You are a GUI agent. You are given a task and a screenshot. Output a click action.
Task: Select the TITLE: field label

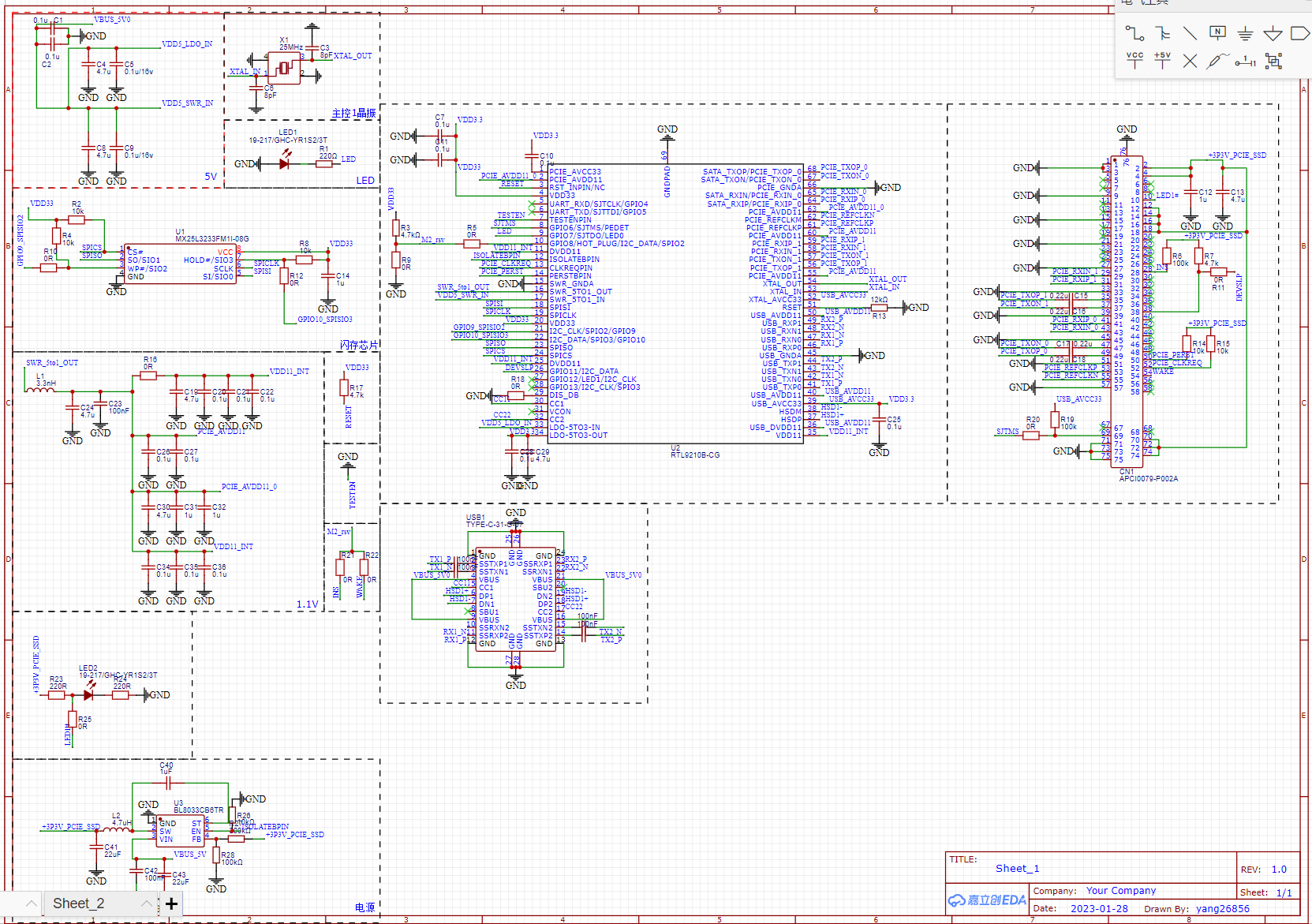963,859
